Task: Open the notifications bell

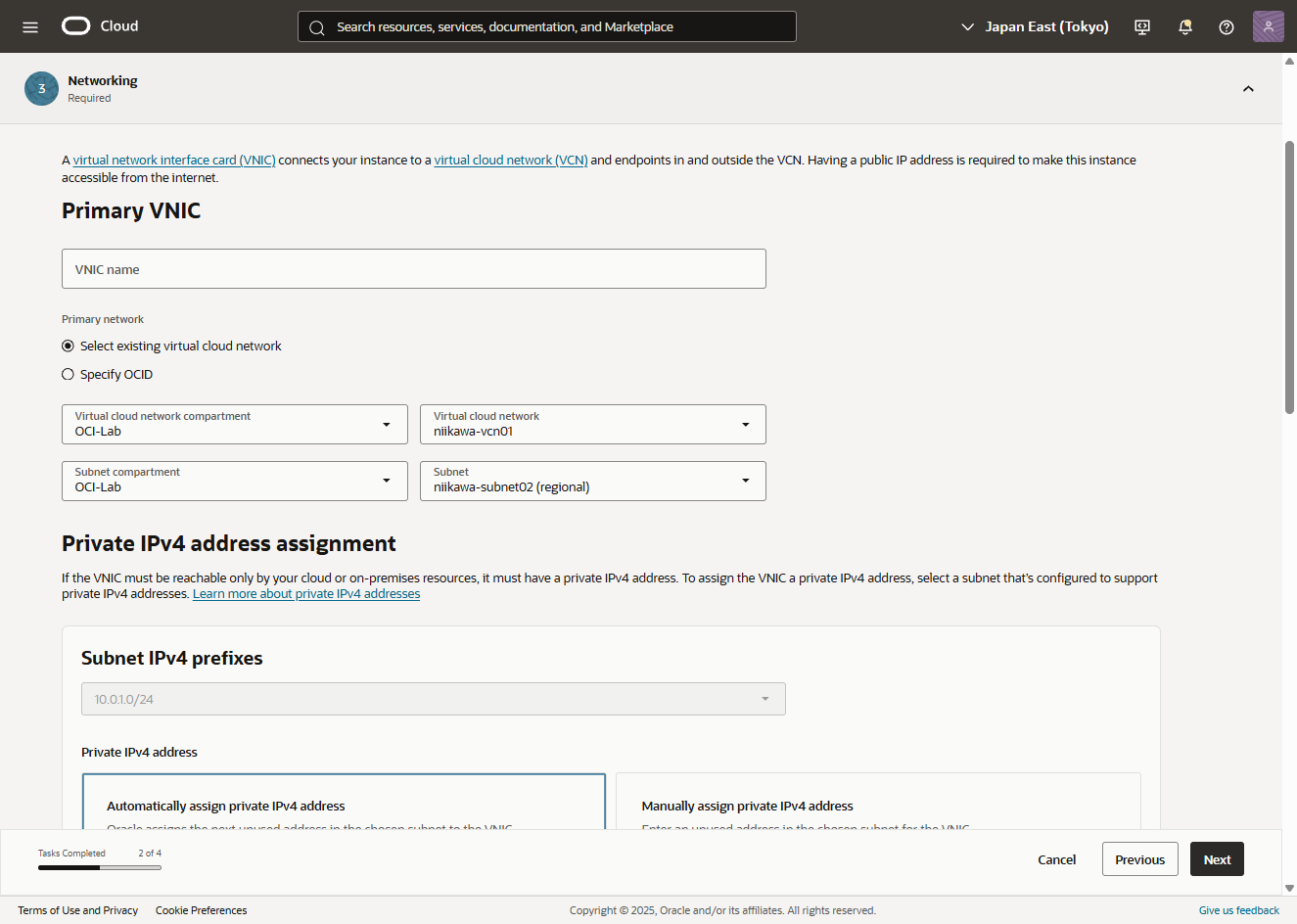Action: pos(1184,27)
